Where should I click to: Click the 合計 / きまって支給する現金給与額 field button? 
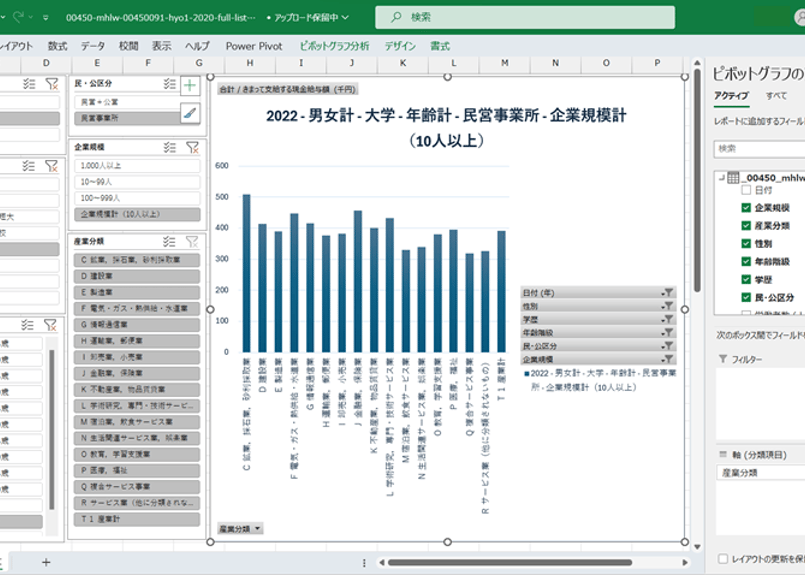[288, 89]
